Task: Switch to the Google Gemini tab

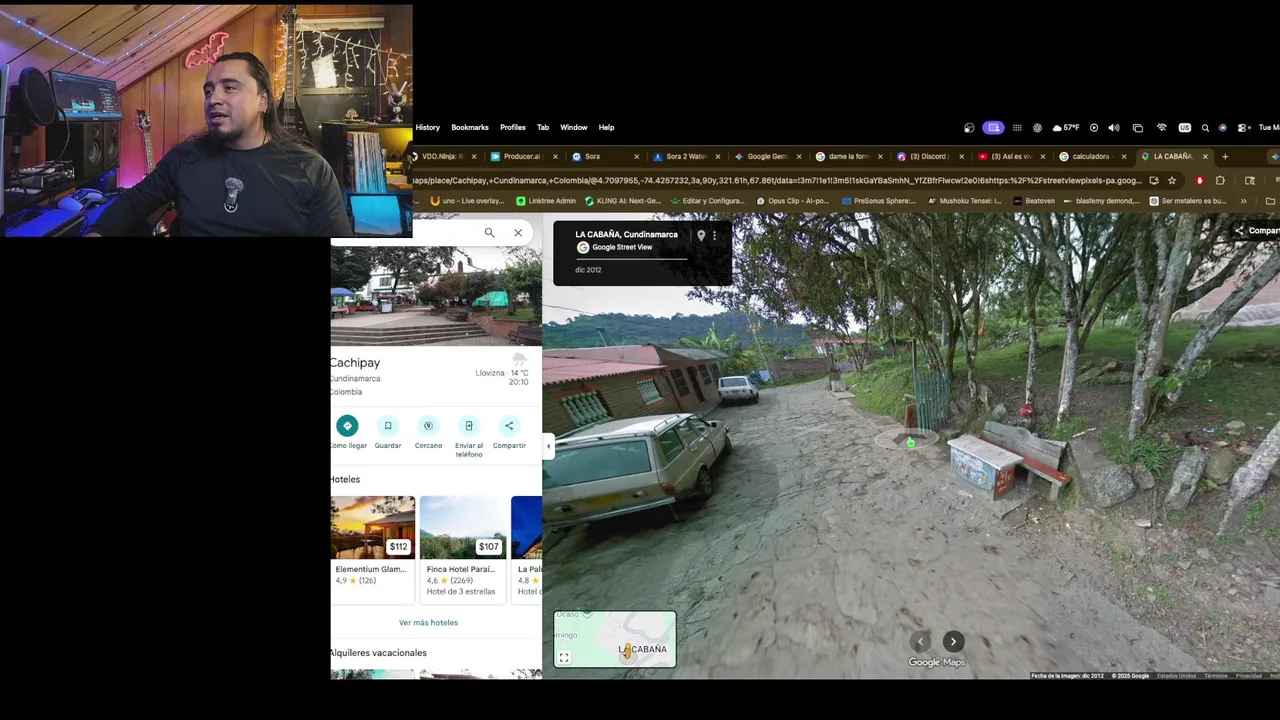Action: (x=767, y=157)
